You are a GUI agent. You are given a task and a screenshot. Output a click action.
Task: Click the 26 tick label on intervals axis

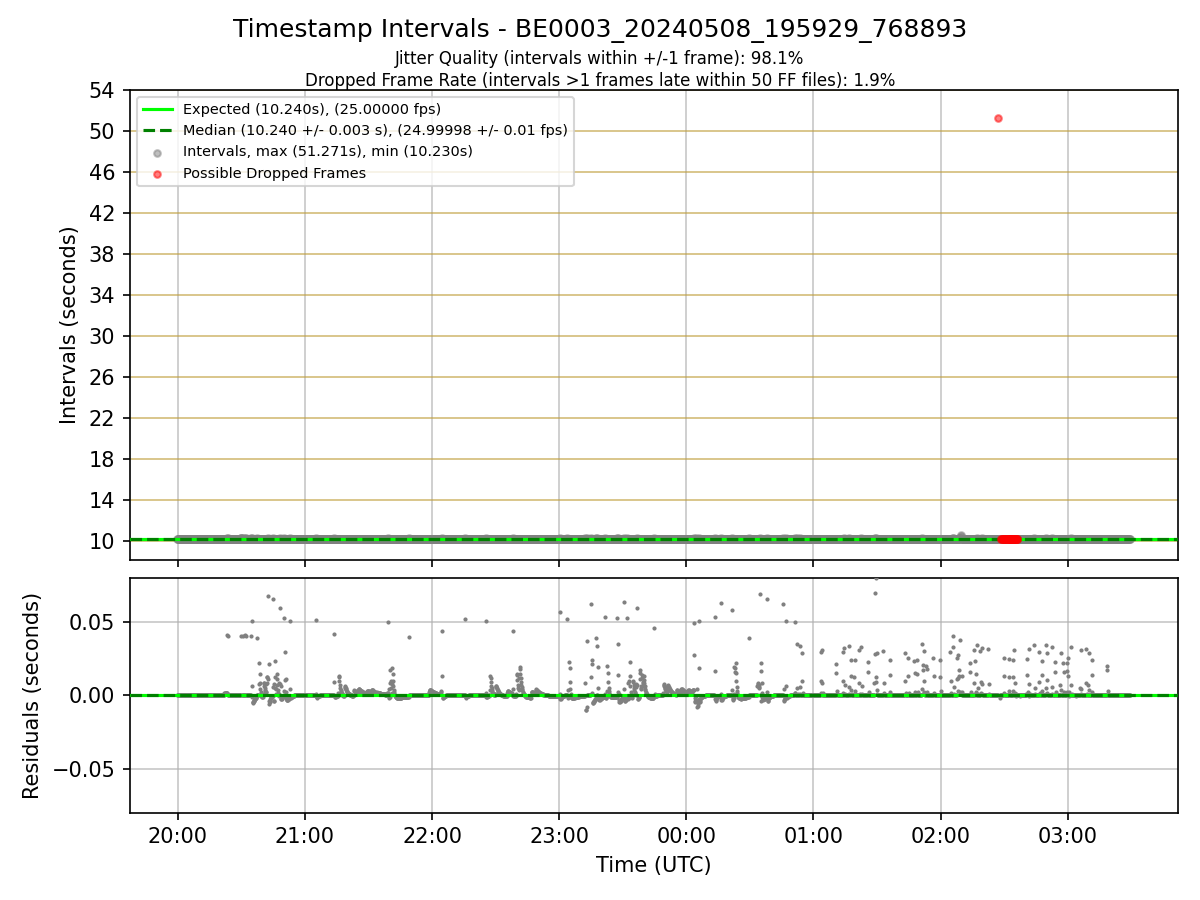pyautogui.click(x=104, y=377)
